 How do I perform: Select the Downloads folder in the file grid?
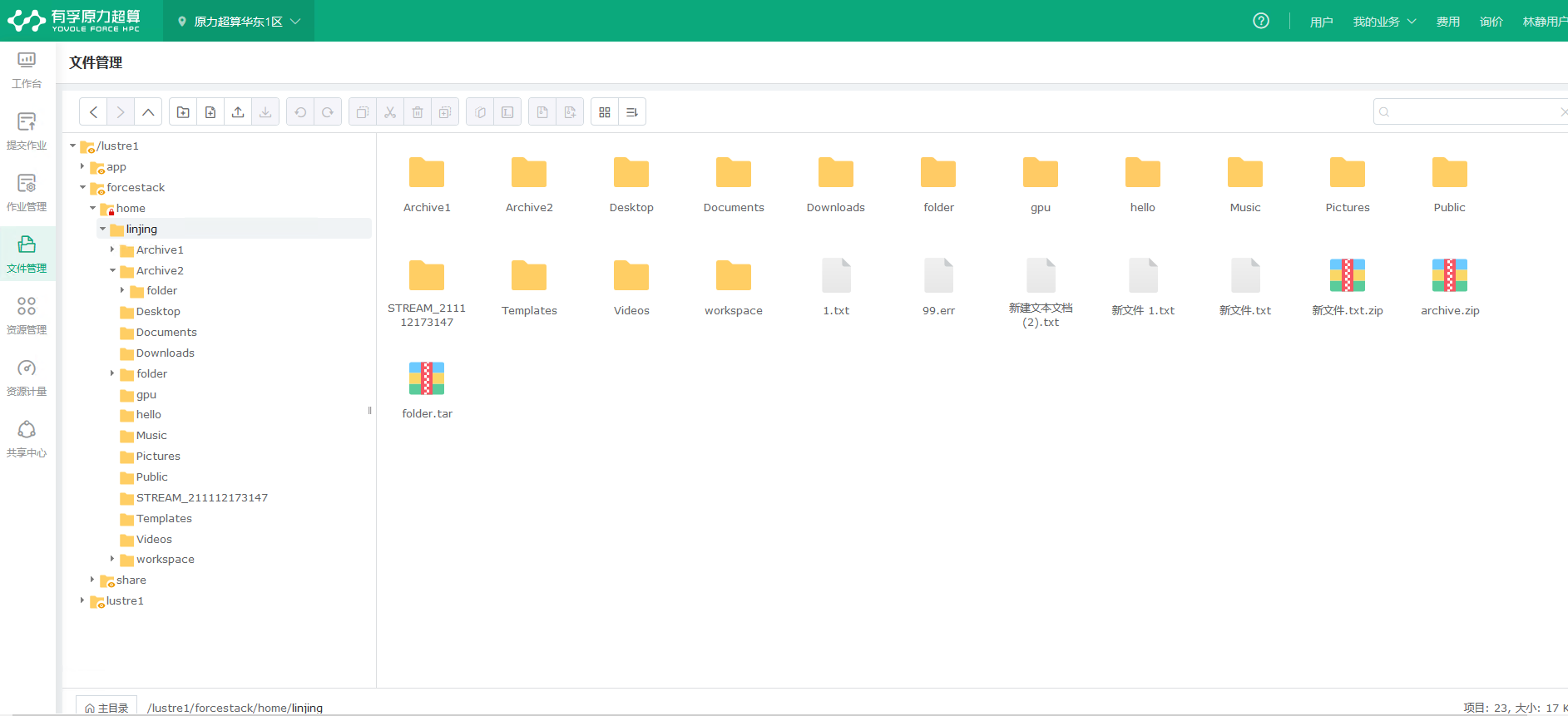[835, 185]
